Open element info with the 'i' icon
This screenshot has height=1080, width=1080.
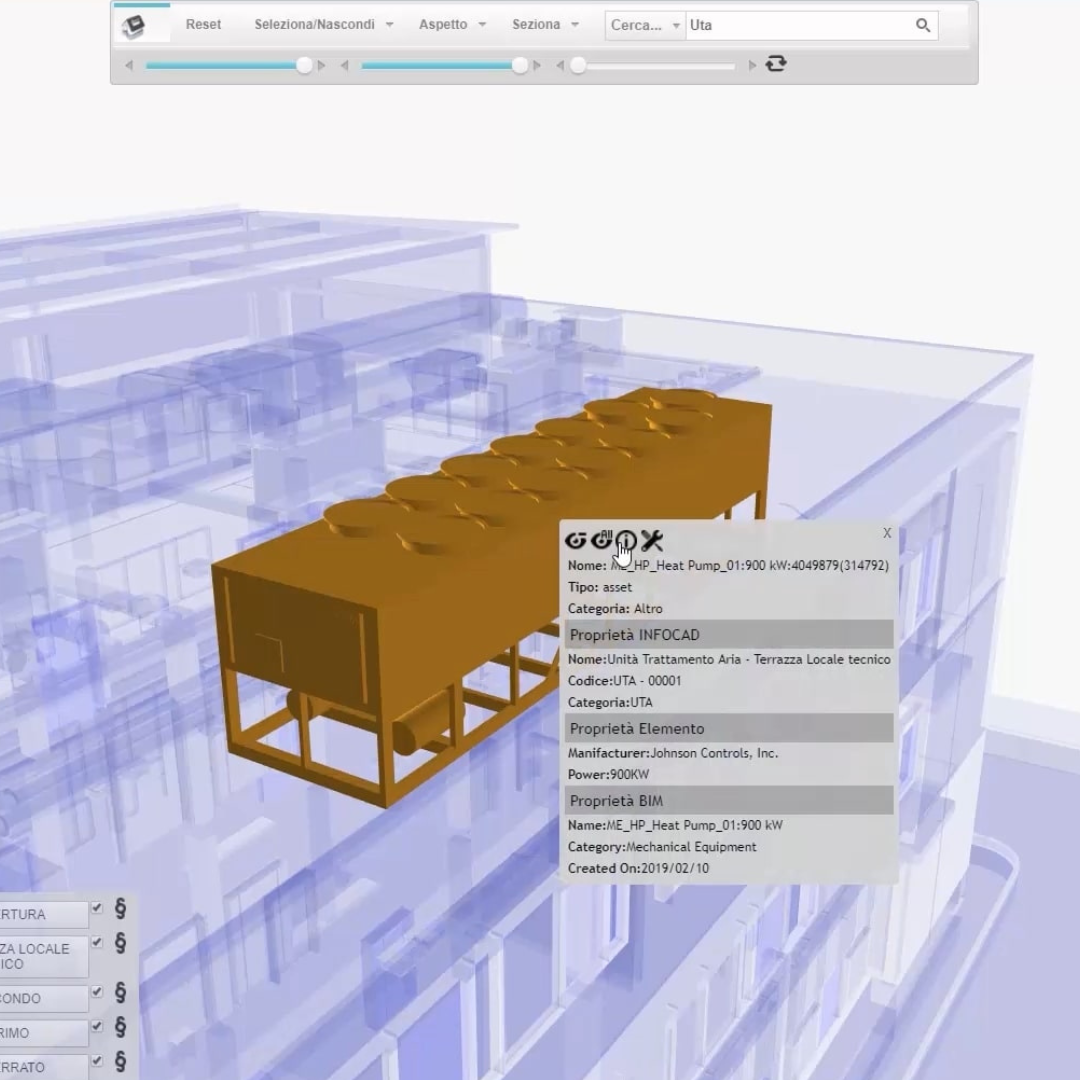[626, 540]
